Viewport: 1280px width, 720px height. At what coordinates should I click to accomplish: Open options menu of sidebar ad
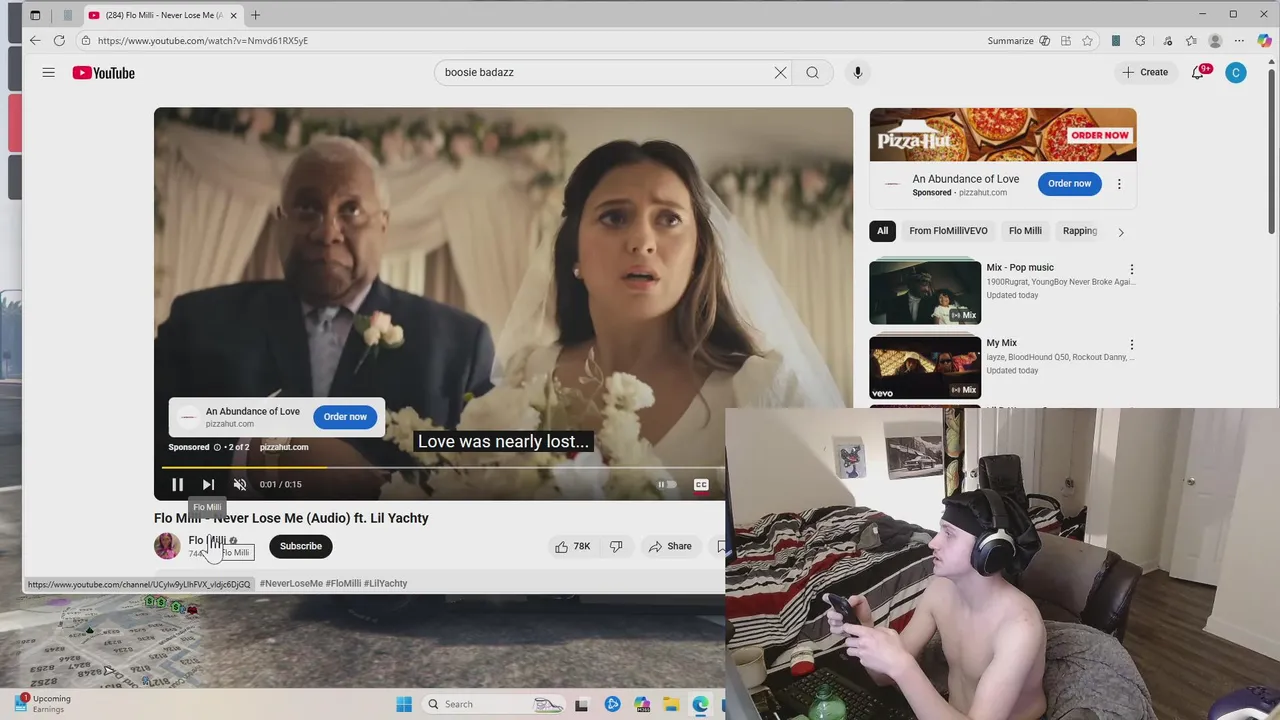1119,184
